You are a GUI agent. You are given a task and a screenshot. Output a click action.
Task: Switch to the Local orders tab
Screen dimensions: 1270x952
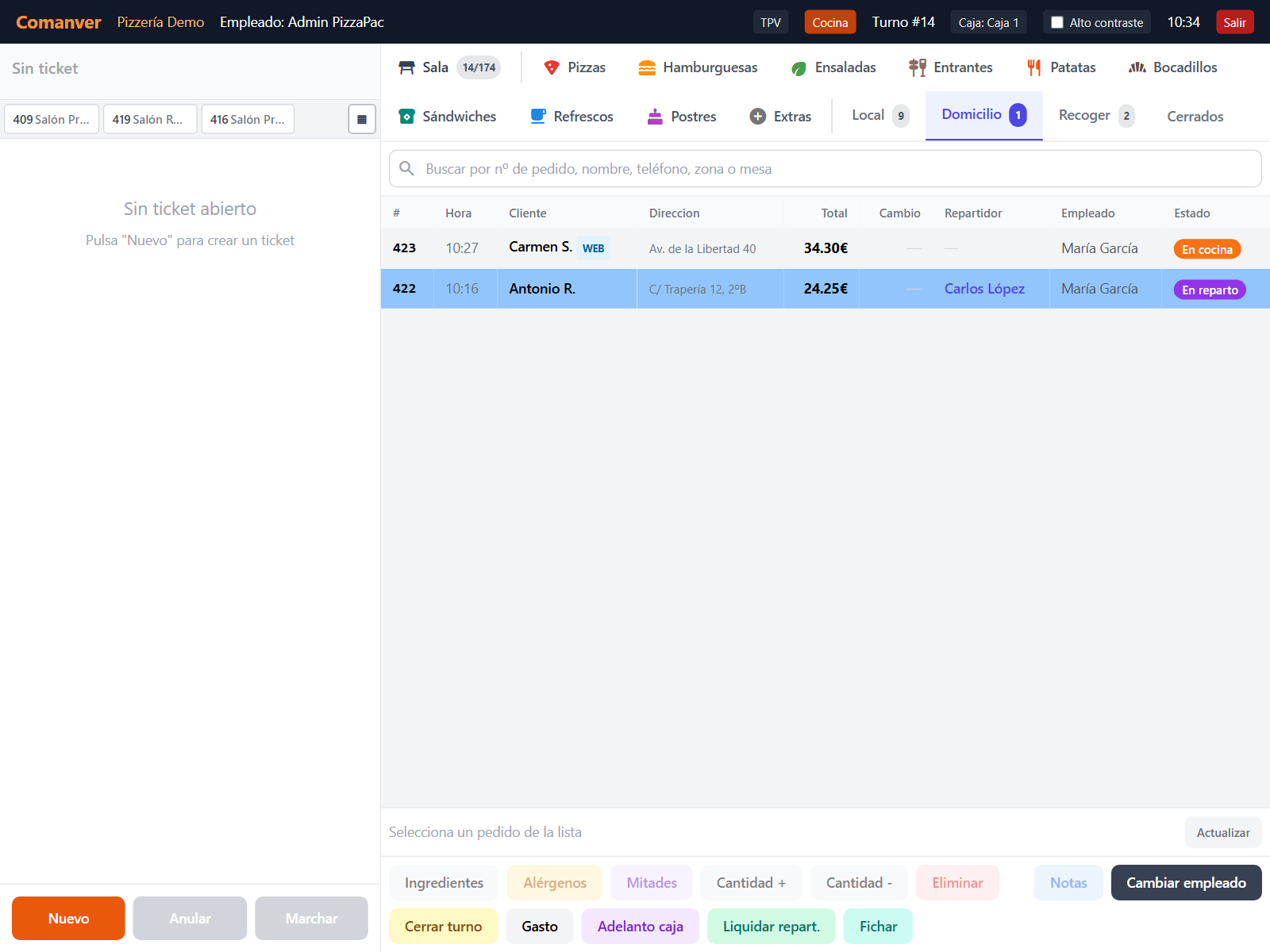tap(879, 116)
